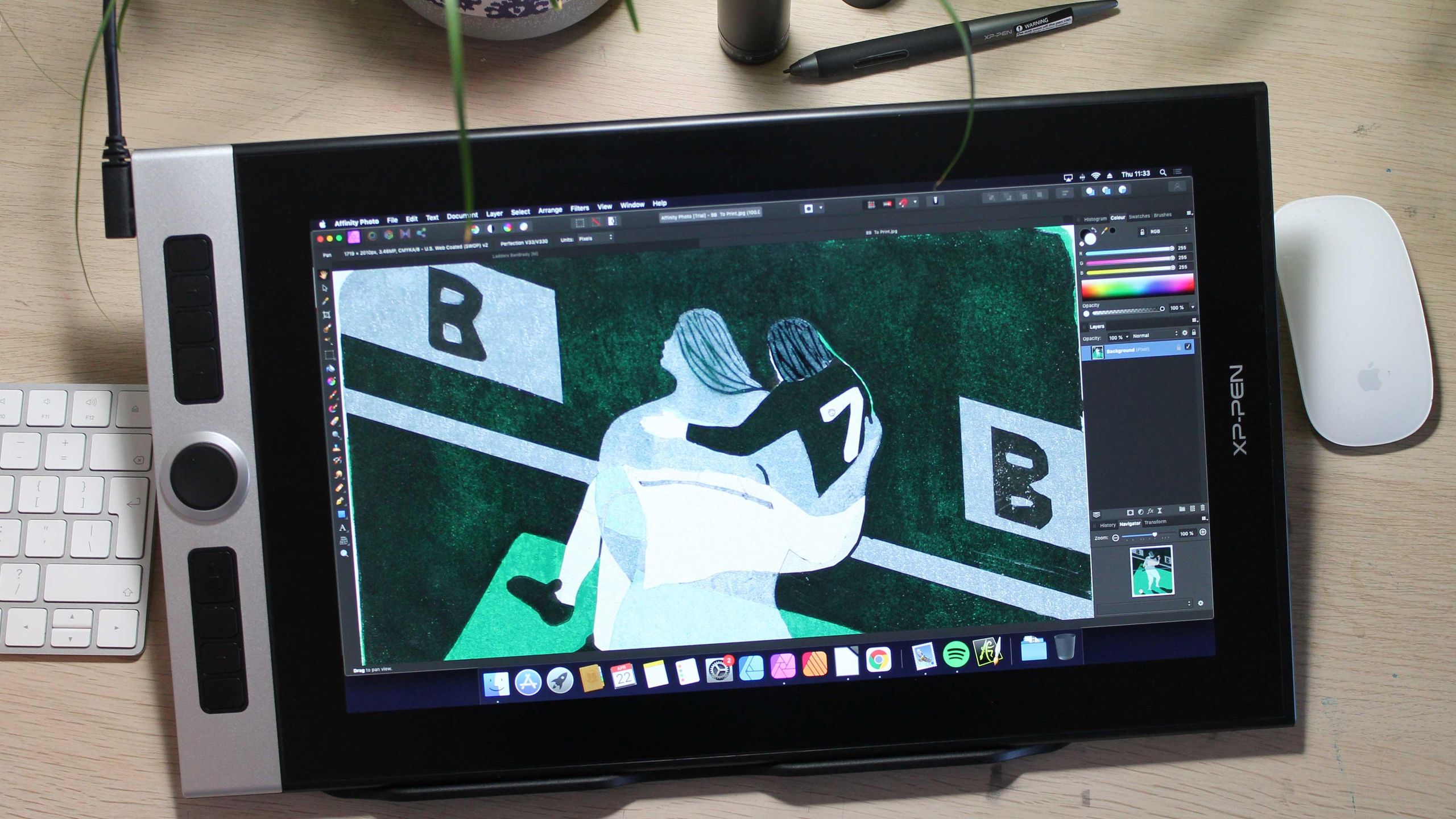Launch Spotify from the Dock
Image resolution: width=1456 pixels, height=819 pixels.
(955, 654)
